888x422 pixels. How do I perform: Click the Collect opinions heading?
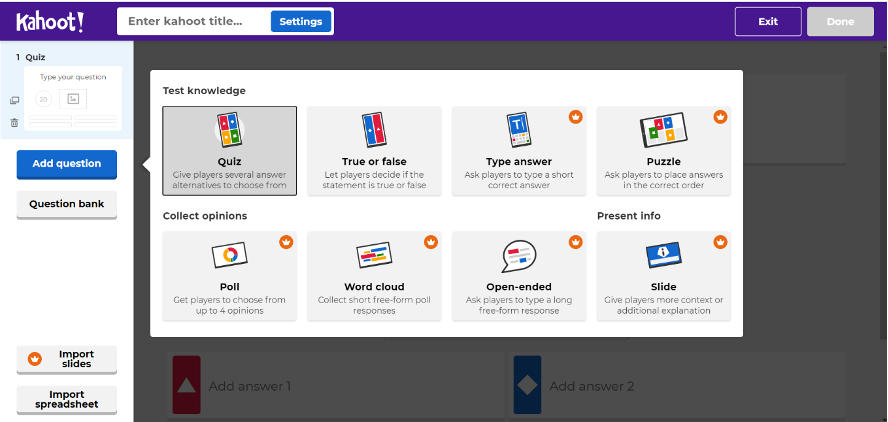pyautogui.click(x=205, y=216)
